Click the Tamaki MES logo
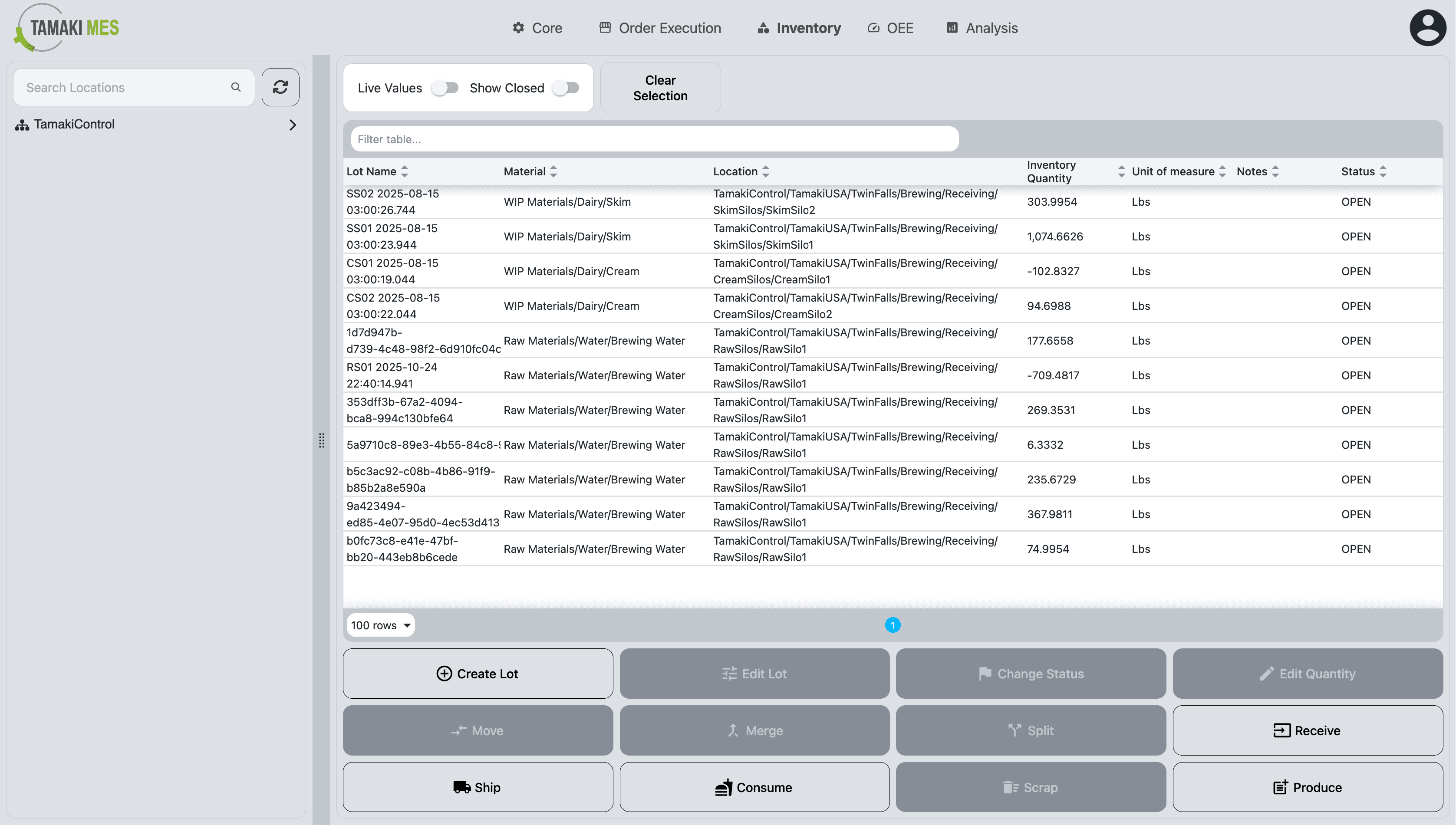 click(x=67, y=28)
